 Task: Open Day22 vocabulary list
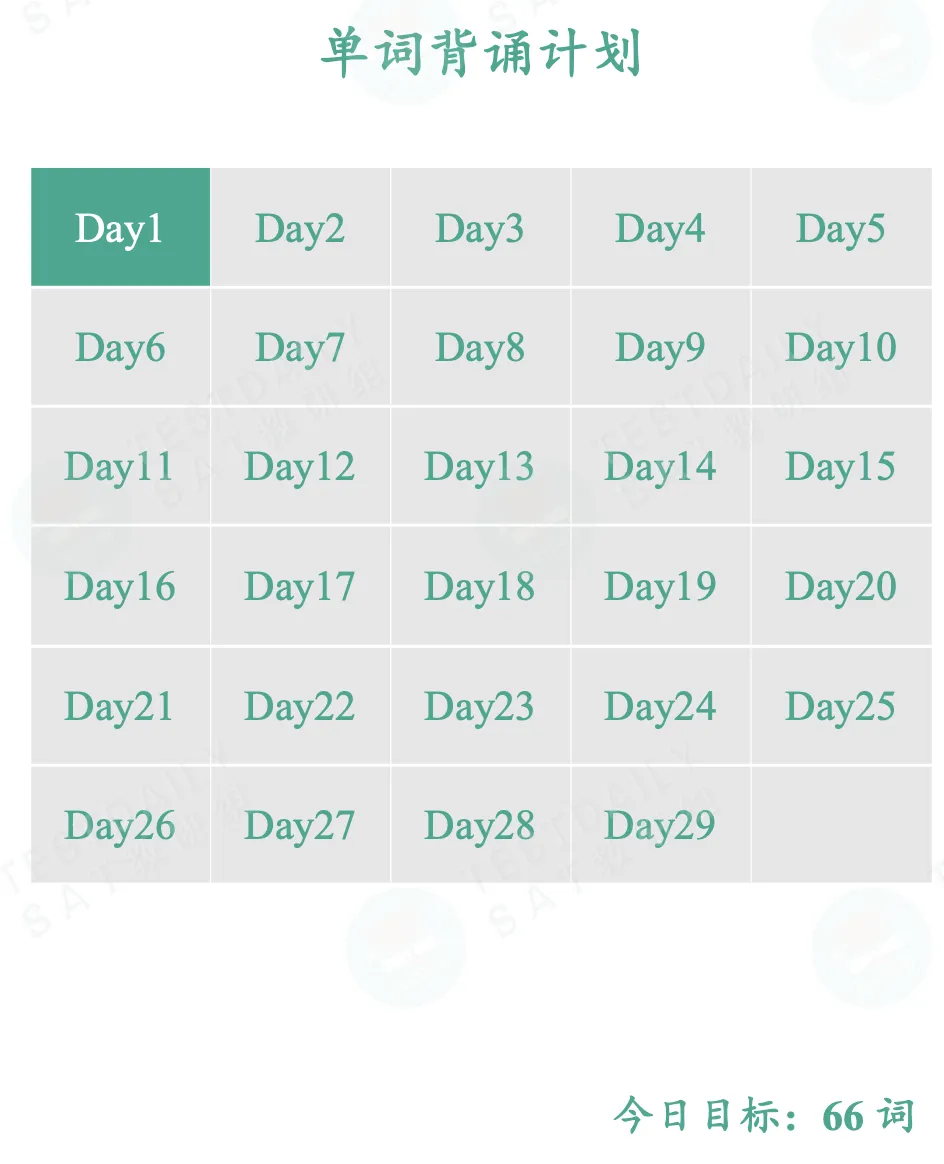click(300, 706)
